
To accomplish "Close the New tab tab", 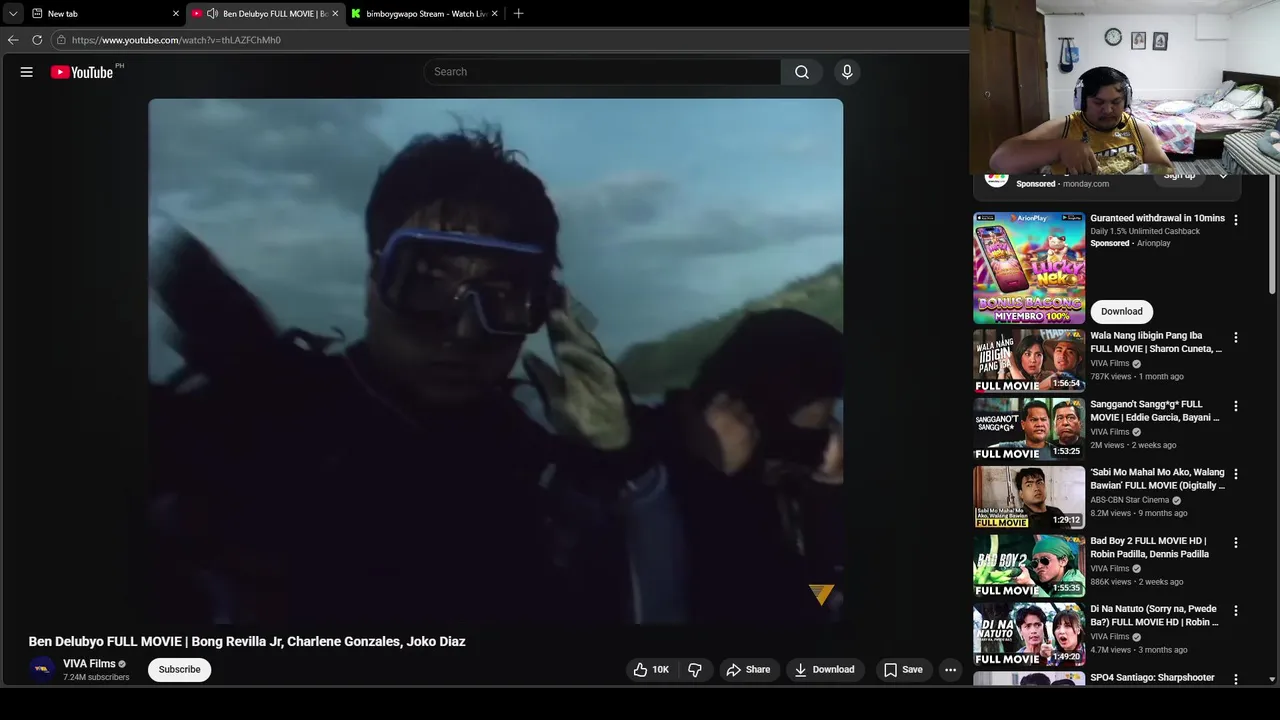I will pyautogui.click(x=176, y=14).
